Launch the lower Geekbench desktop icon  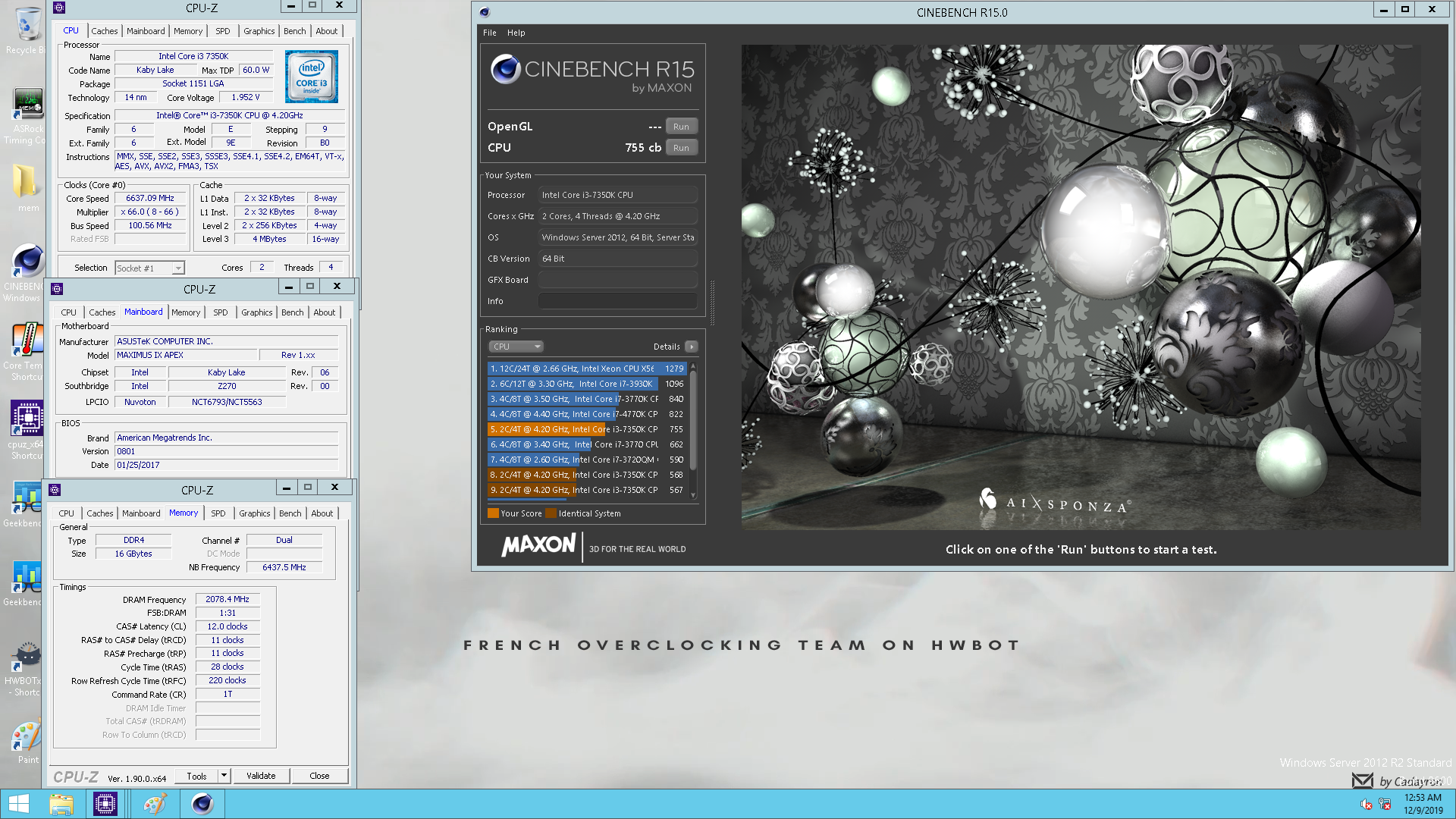click(x=27, y=584)
